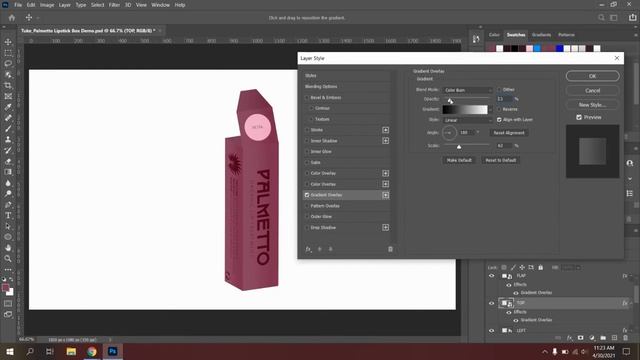This screenshot has width=640, height=360.
Task: Select the Horizontal Type tool
Action: (x=8, y=216)
